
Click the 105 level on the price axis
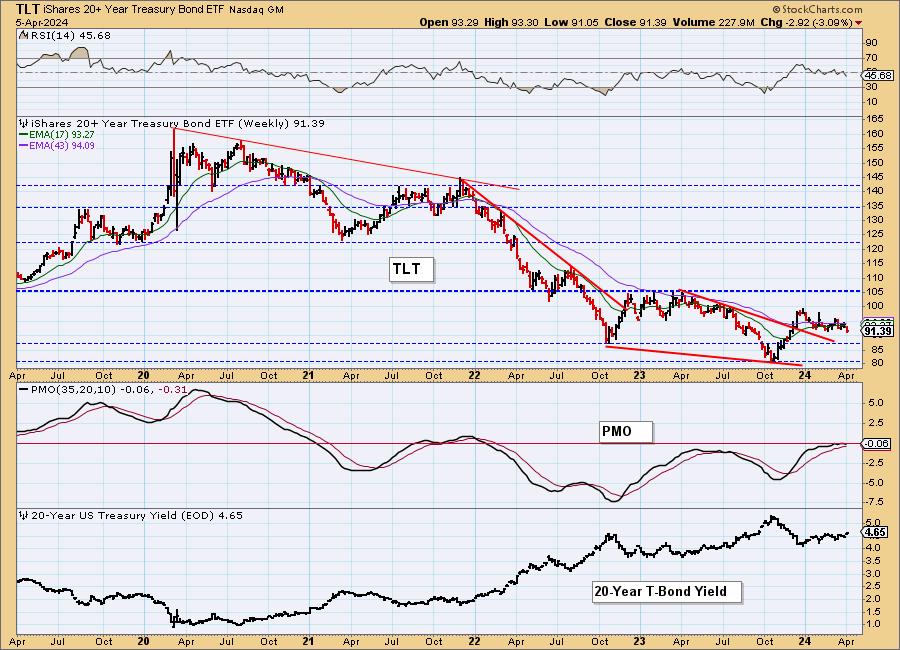(875, 292)
